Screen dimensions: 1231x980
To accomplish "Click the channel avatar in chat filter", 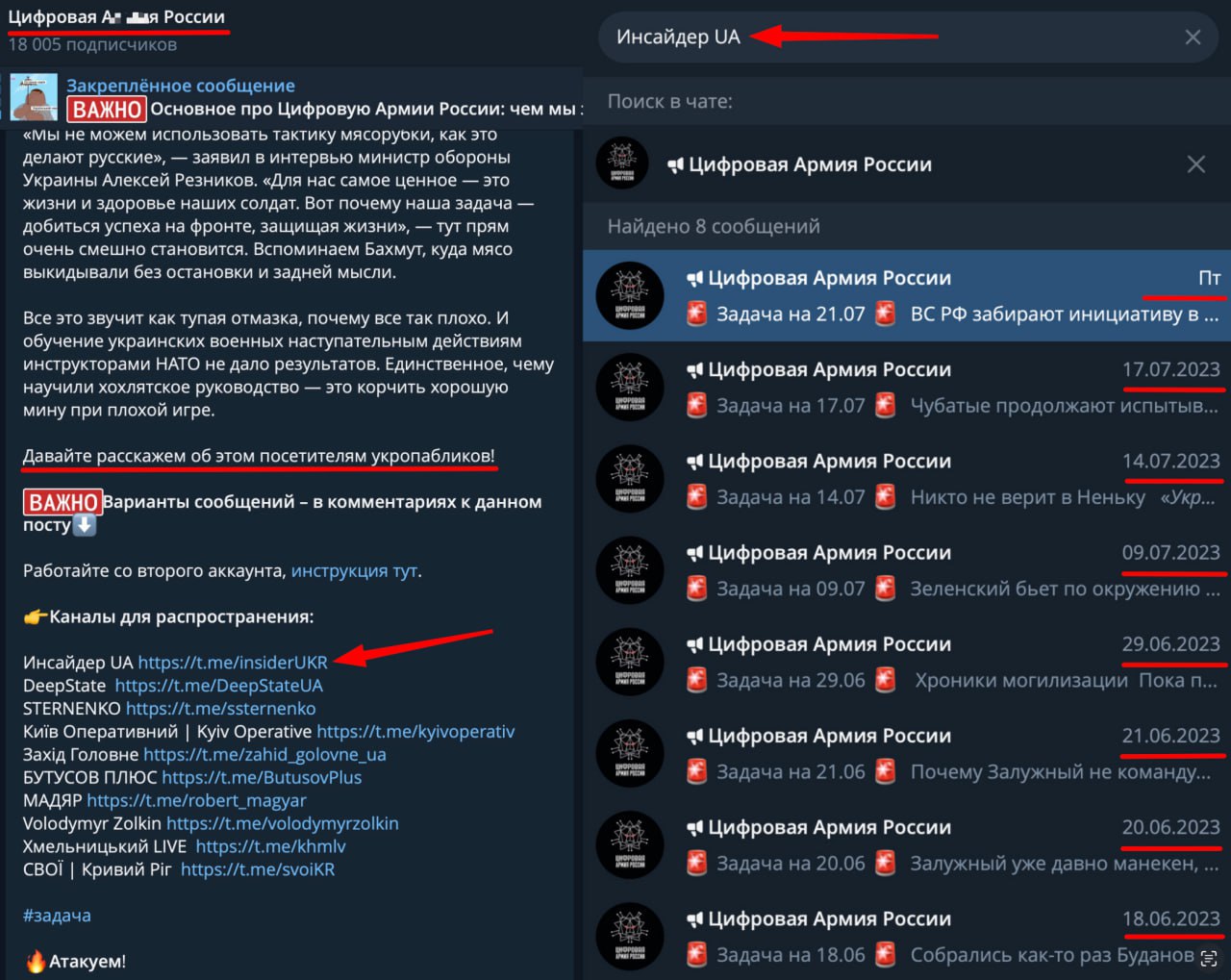I will pos(622,163).
